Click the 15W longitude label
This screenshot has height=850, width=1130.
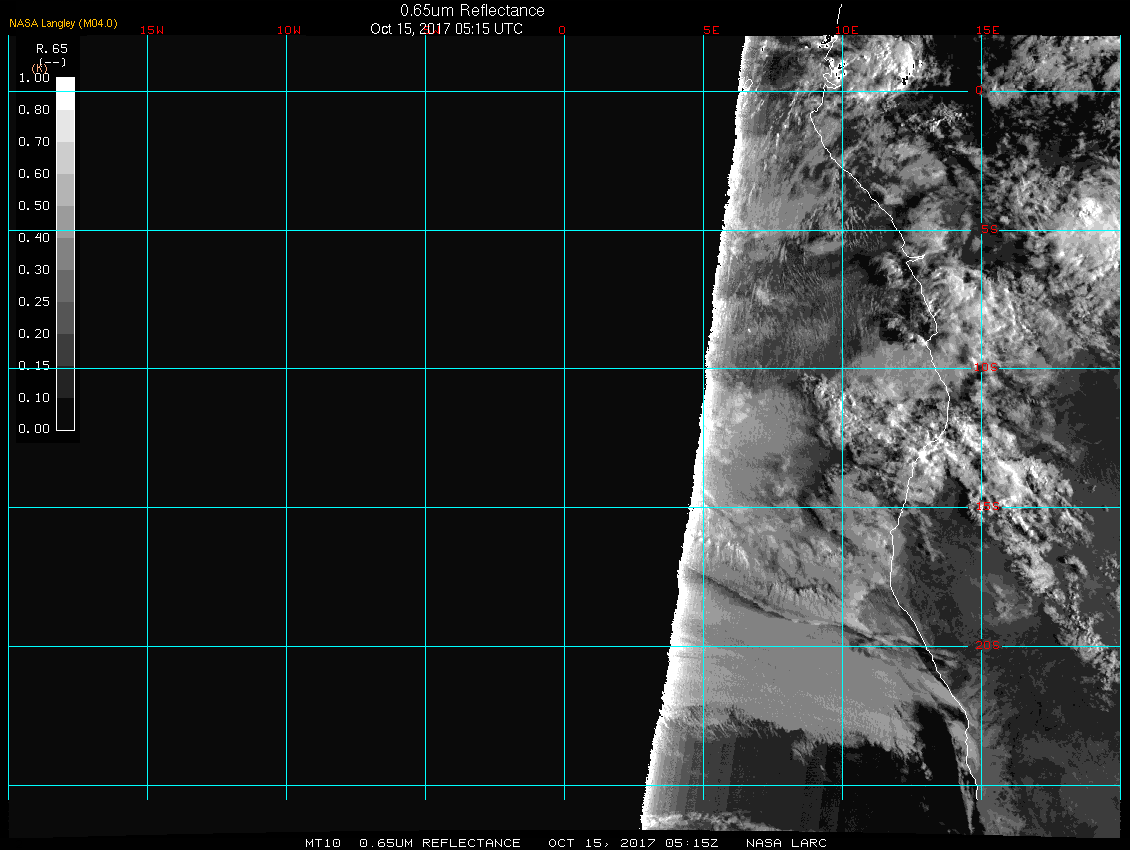pos(152,30)
